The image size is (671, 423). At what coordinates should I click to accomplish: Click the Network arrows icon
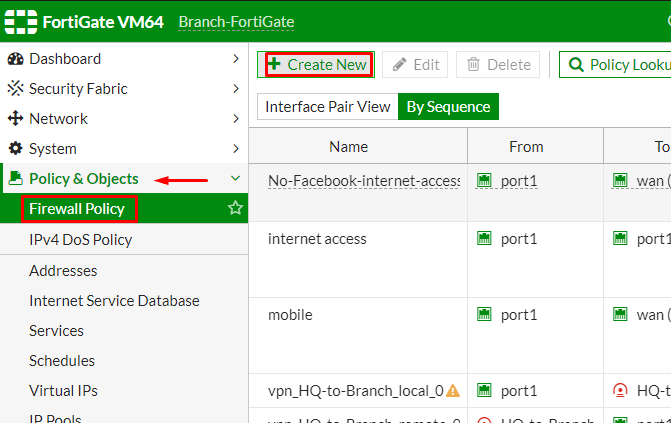tap(15, 119)
